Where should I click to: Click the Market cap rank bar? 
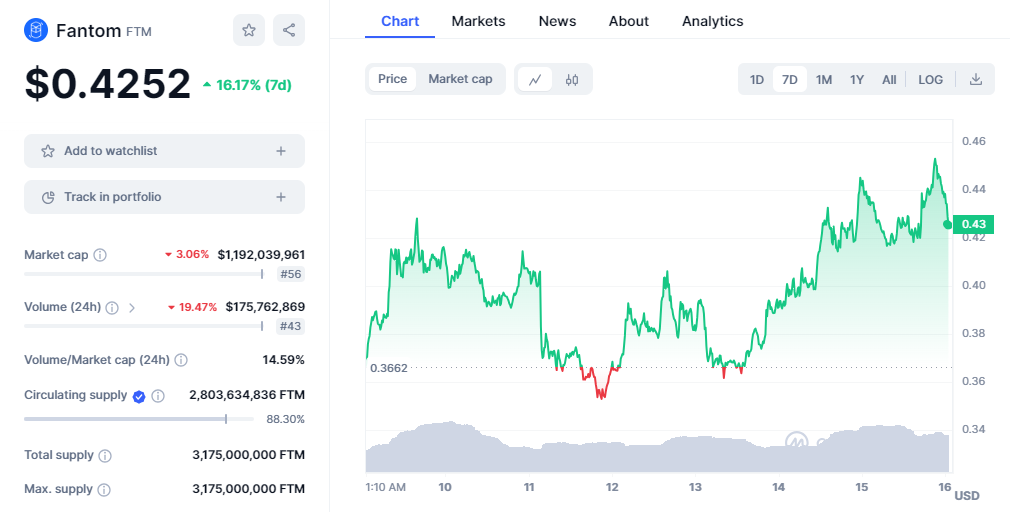point(144,274)
